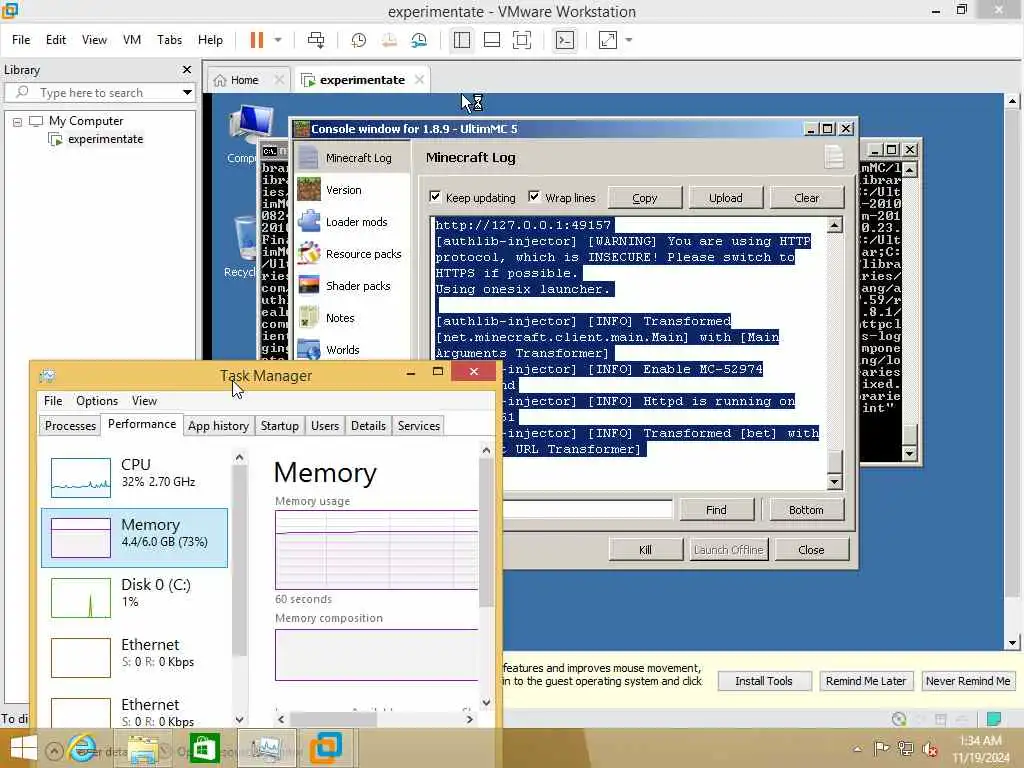Viewport: 1024px width, 768px height.
Task: Click the Minecraft log scrollbar down arrow
Action: pyautogui.click(x=834, y=483)
